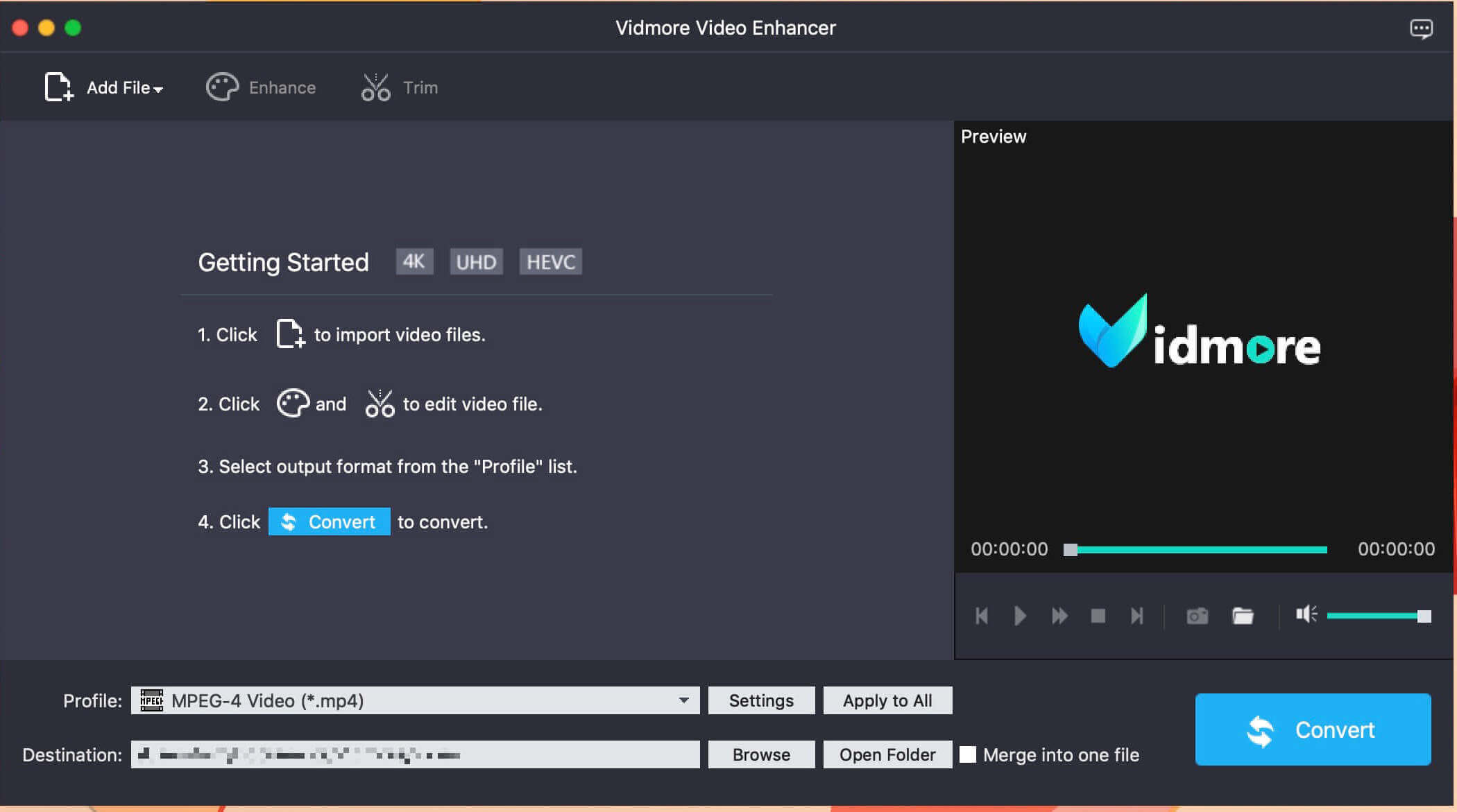The height and width of the screenshot is (812, 1457).
Task: Fast forward the preview
Action: point(1059,616)
